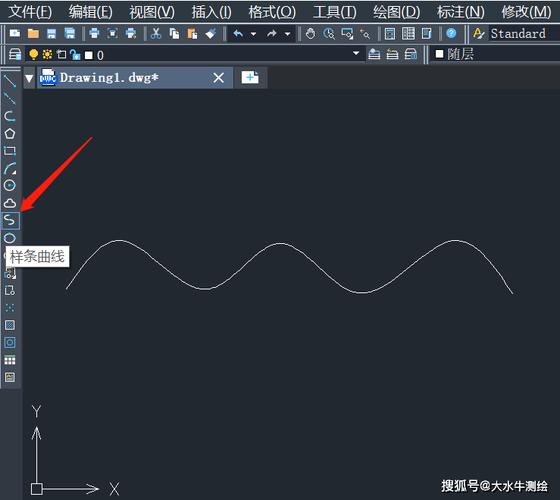This screenshot has height=500, width=560.
Task: Open the 文件(F) menu
Action: 30,12
